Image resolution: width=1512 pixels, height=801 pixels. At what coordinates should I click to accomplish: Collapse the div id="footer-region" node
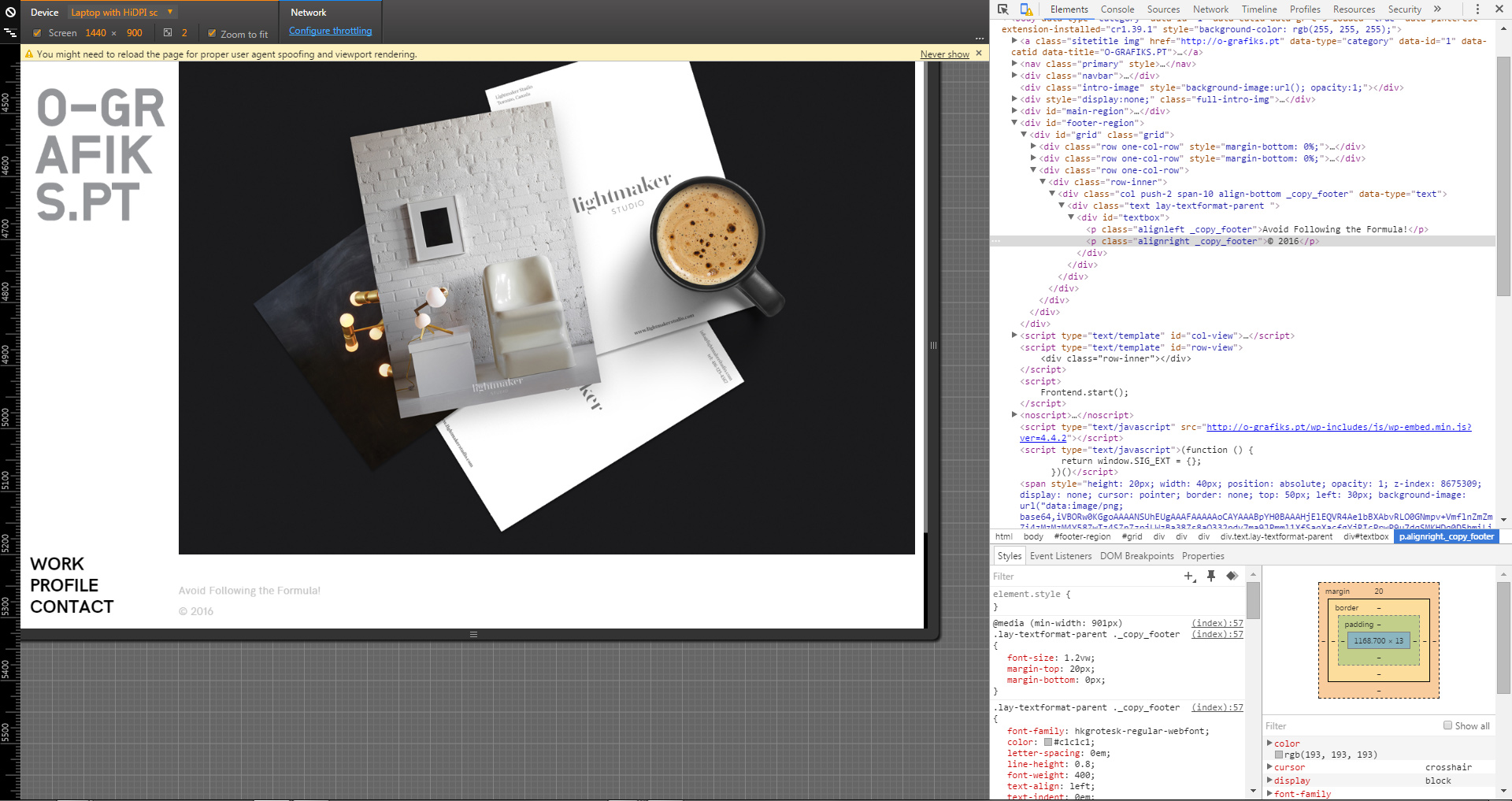[x=1014, y=123]
